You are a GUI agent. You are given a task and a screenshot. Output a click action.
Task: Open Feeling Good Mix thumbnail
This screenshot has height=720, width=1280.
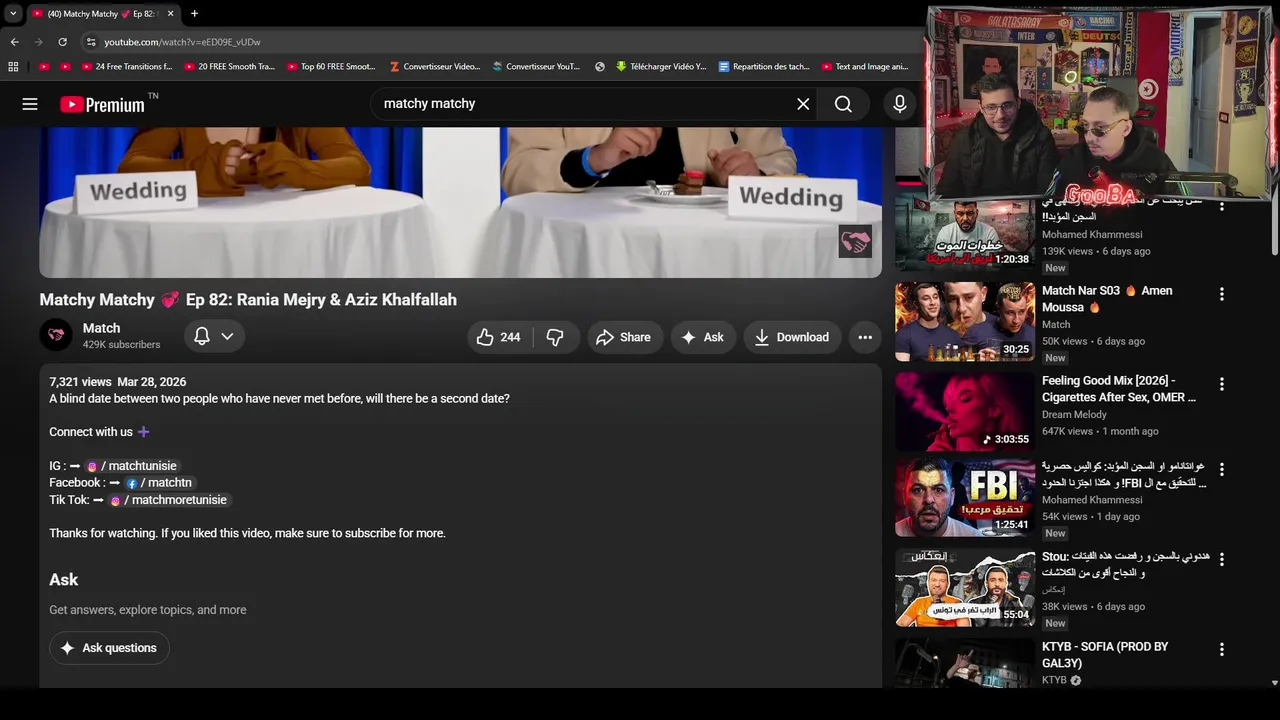(x=965, y=412)
